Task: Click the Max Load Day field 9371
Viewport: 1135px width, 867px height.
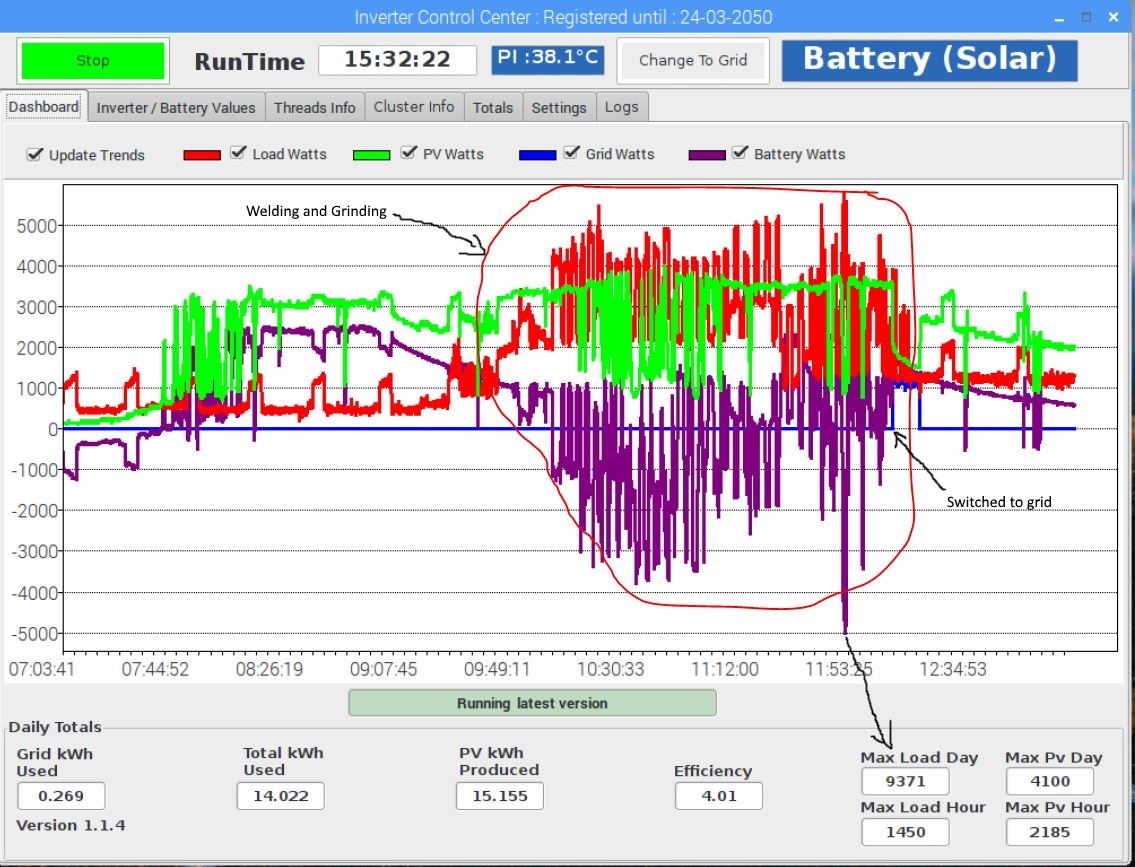Action: pos(905,782)
